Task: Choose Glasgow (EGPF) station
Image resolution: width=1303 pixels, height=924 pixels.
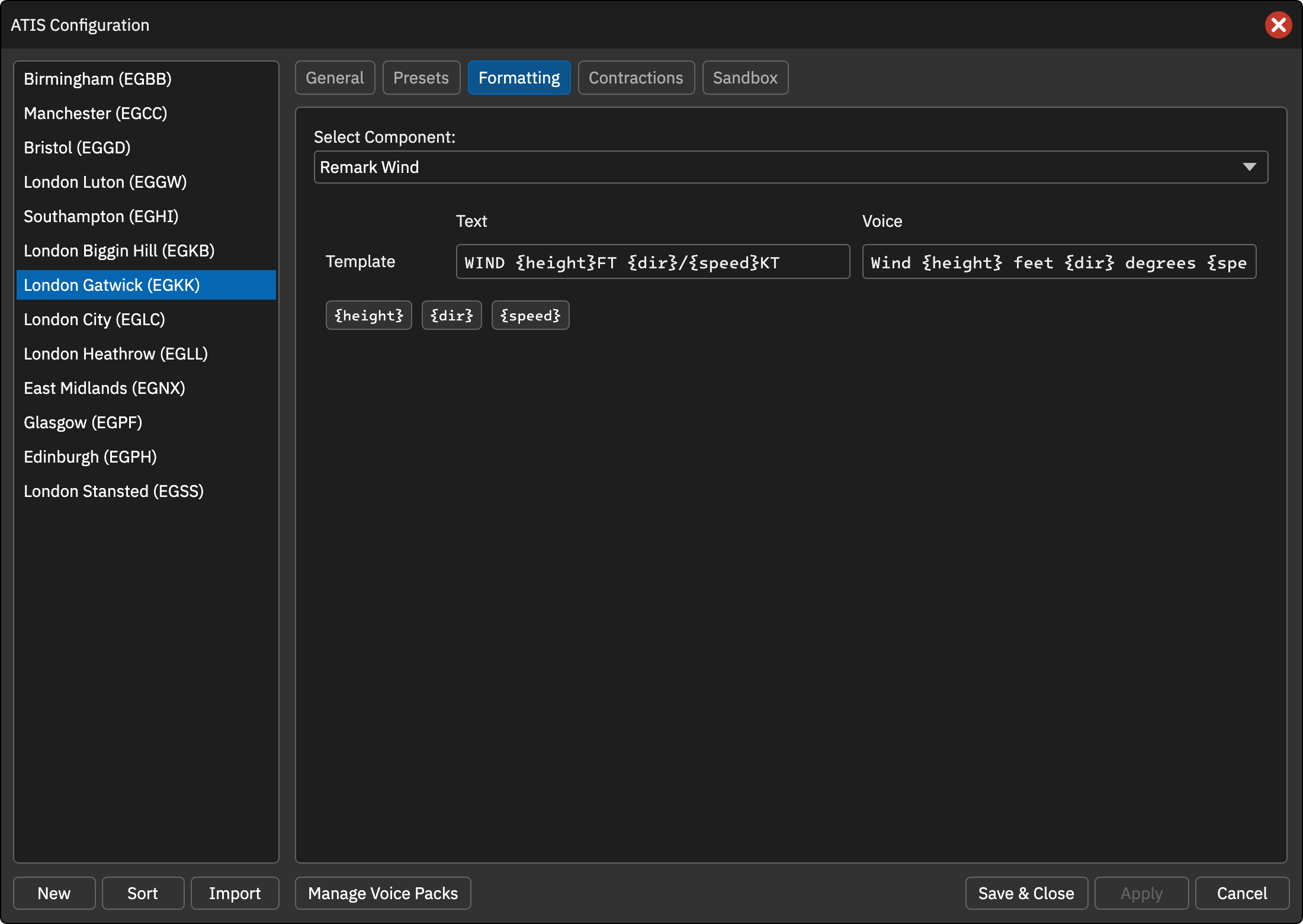Action: [x=146, y=422]
